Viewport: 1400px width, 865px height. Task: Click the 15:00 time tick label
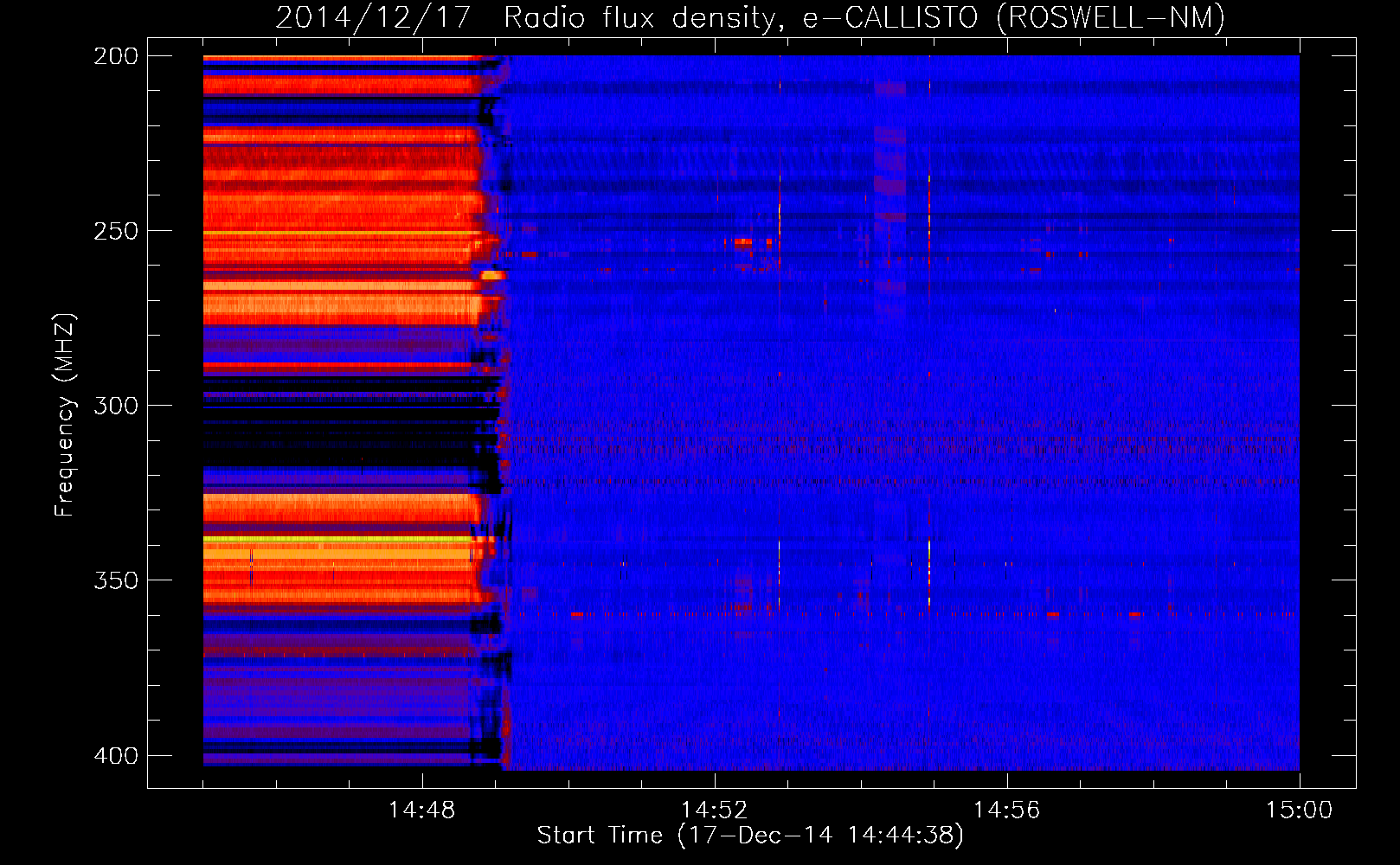[x=1299, y=811]
